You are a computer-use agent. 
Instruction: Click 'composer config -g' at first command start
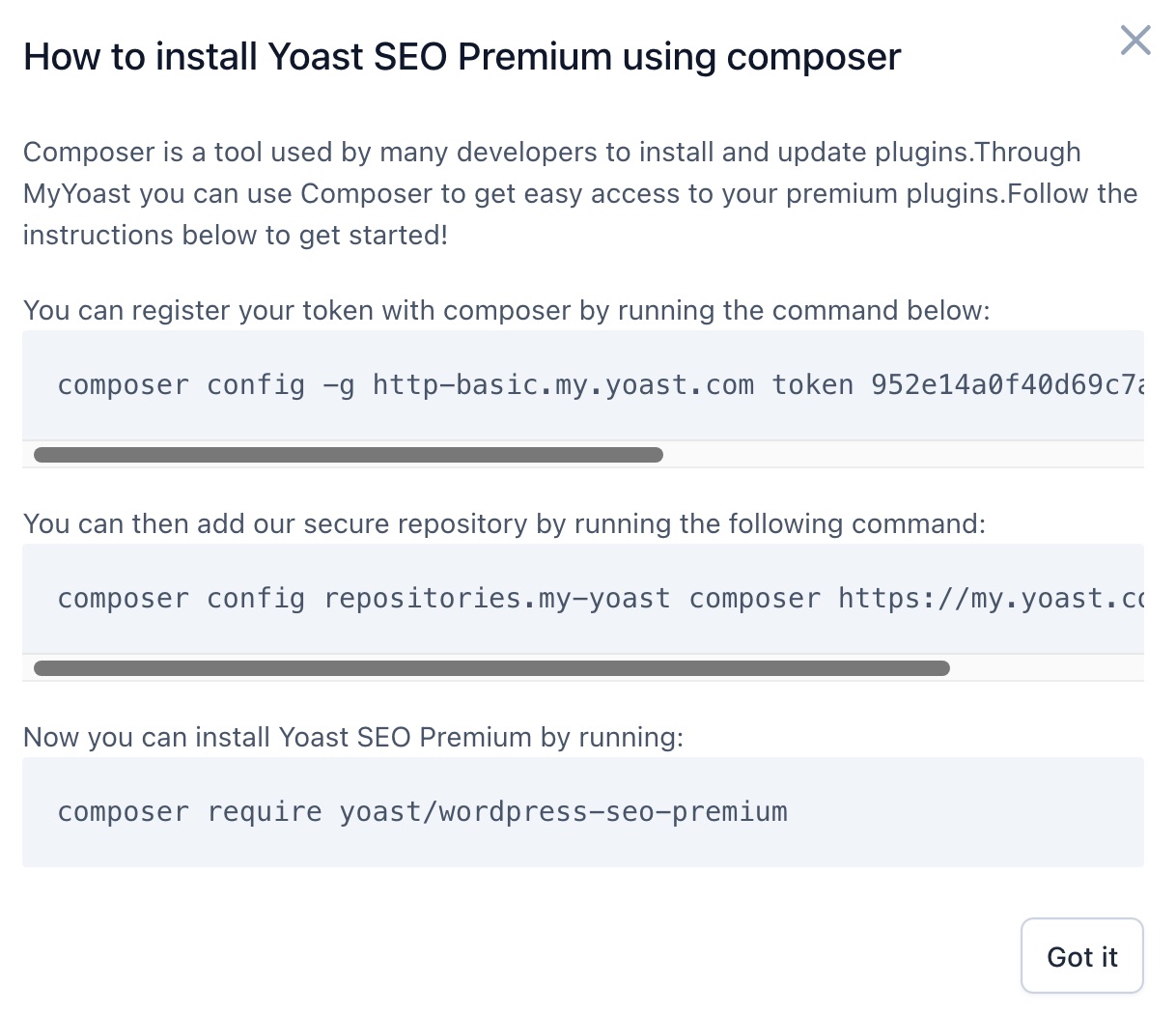pos(206,385)
